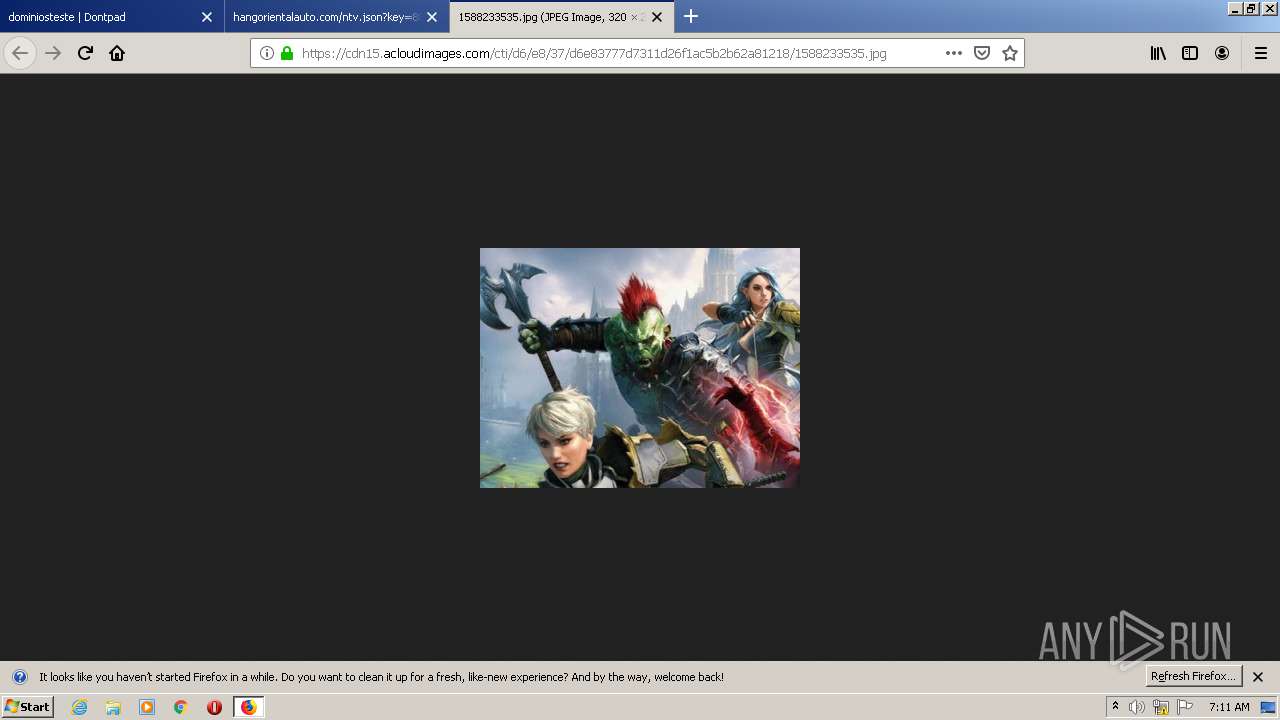Open a new tab with plus button
The image size is (1280, 720).
(x=690, y=16)
